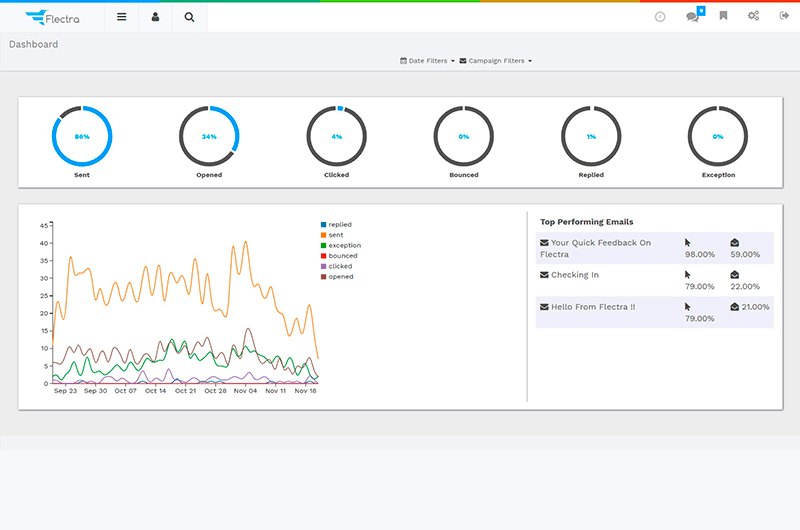Open the chat messages icon
800x530 pixels.
tap(692, 17)
